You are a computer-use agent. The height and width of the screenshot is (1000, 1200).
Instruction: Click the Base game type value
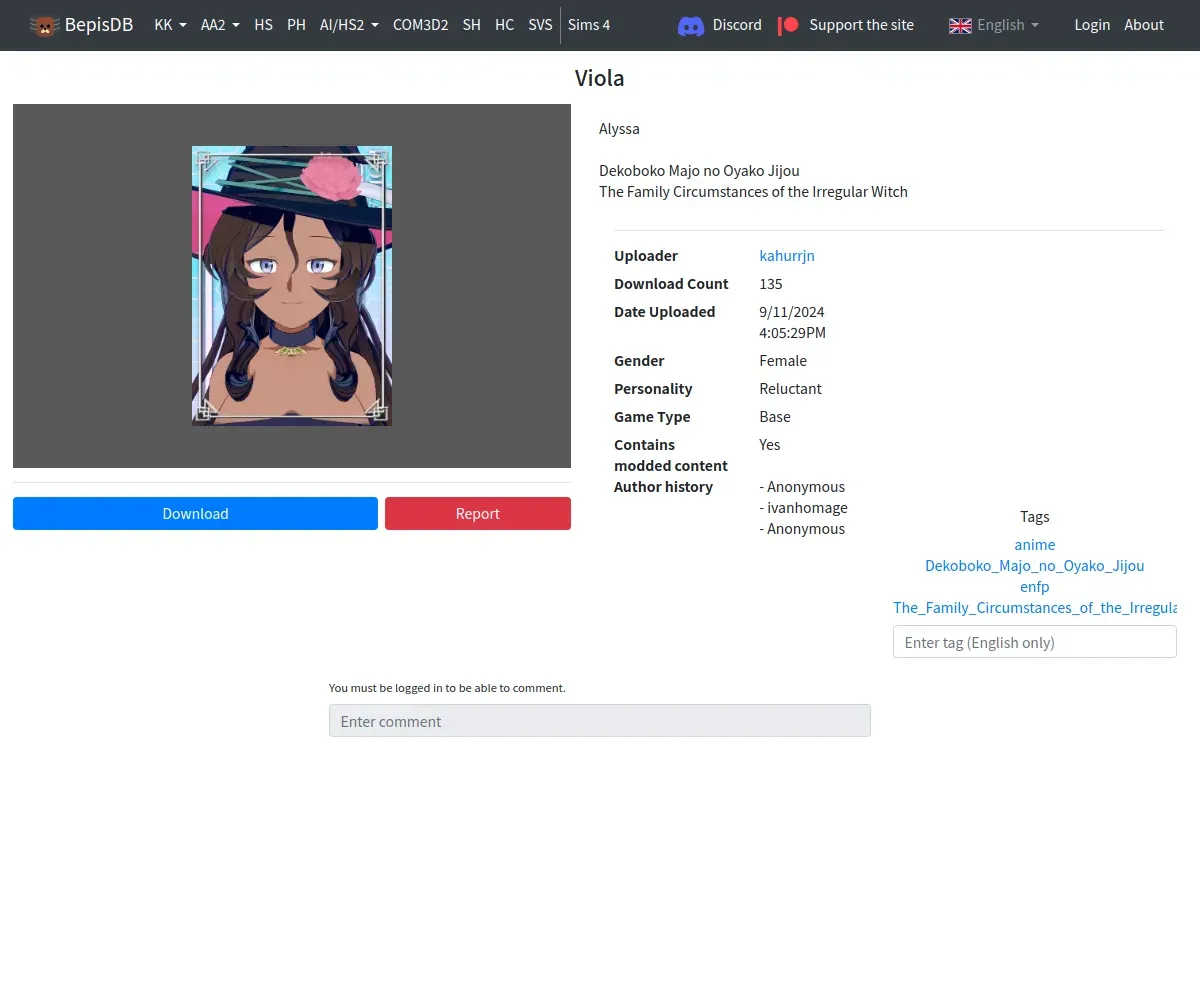click(775, 417)
